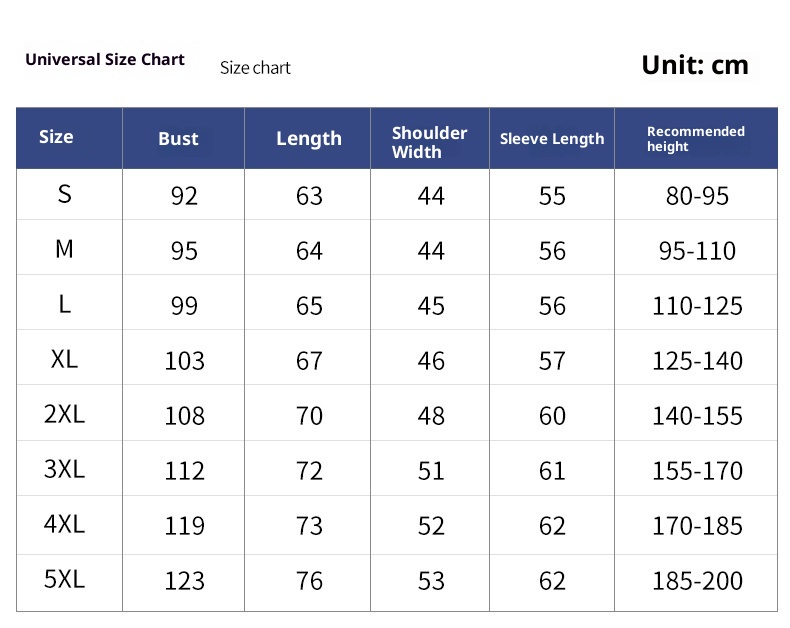This screenshot has width=790, height=628.
Task: Select the 5XL size row label
Action: tap(64, 579)
